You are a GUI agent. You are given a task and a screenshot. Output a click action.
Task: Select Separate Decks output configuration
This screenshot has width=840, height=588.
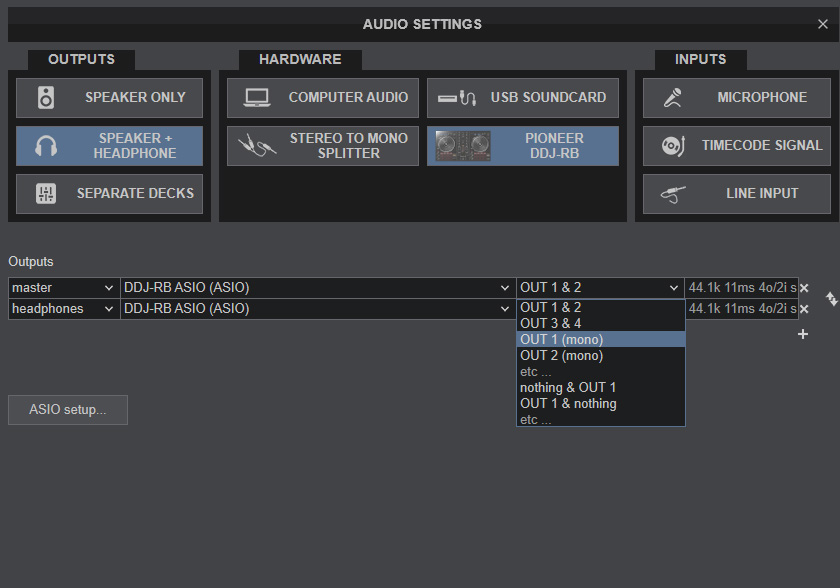[x=109, y=193]
